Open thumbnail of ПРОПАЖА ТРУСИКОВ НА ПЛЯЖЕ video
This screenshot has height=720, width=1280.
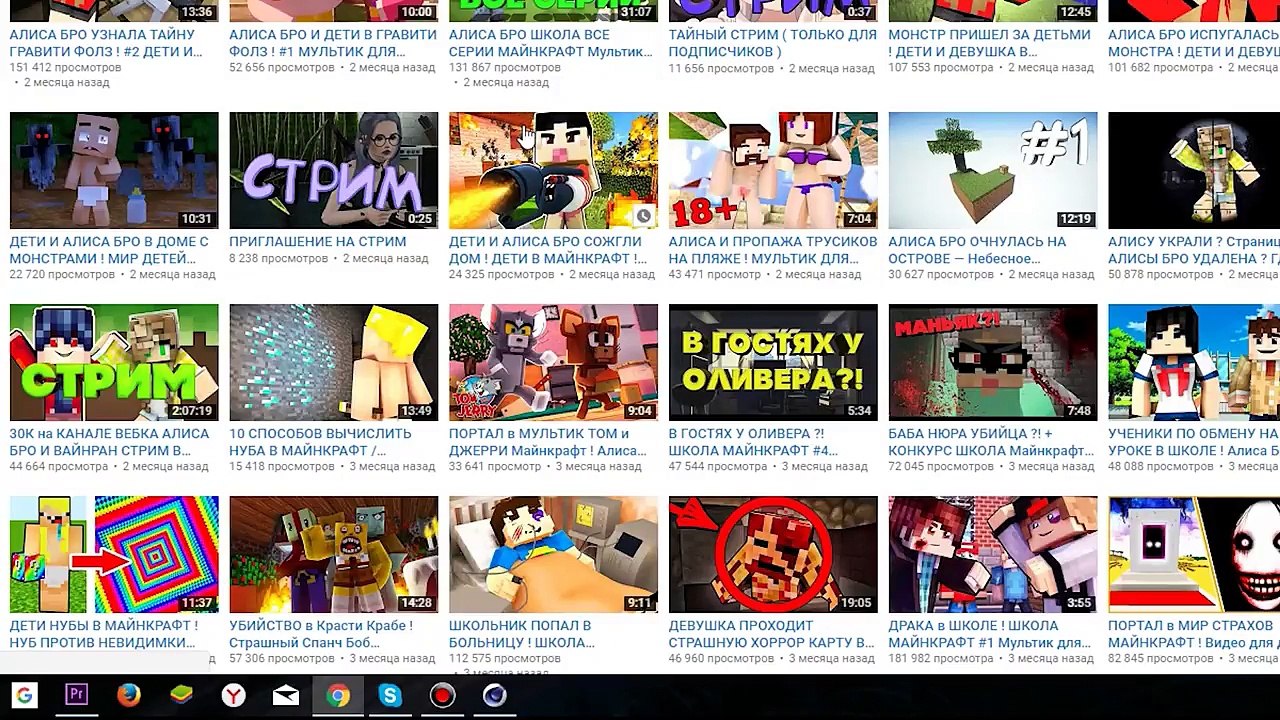[x=773, y=170]
